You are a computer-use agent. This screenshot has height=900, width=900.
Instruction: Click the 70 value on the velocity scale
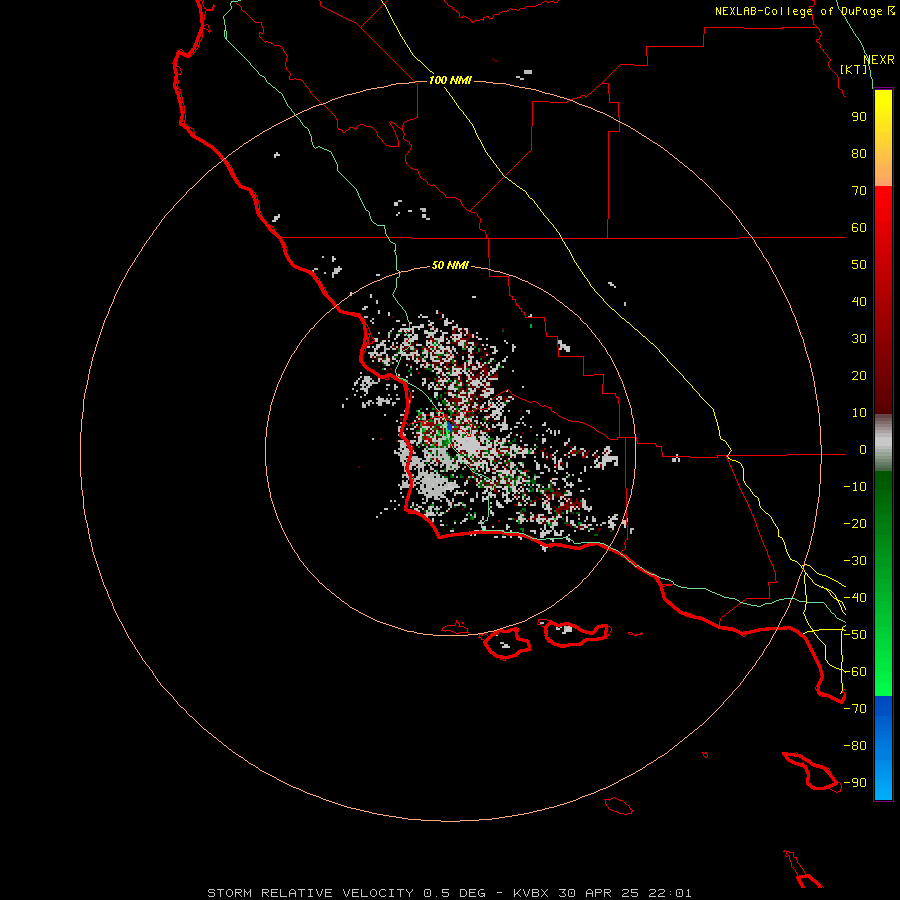tap(859, 191)
